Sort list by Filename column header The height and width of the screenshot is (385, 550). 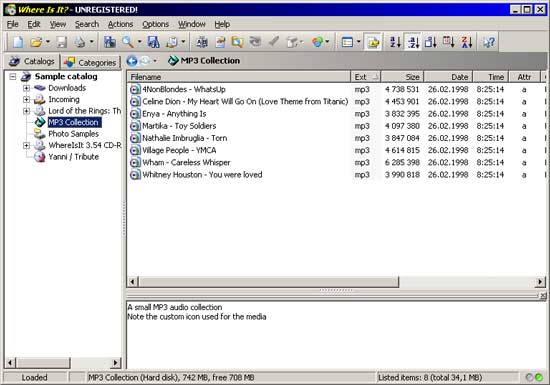[x=239, y=77]
